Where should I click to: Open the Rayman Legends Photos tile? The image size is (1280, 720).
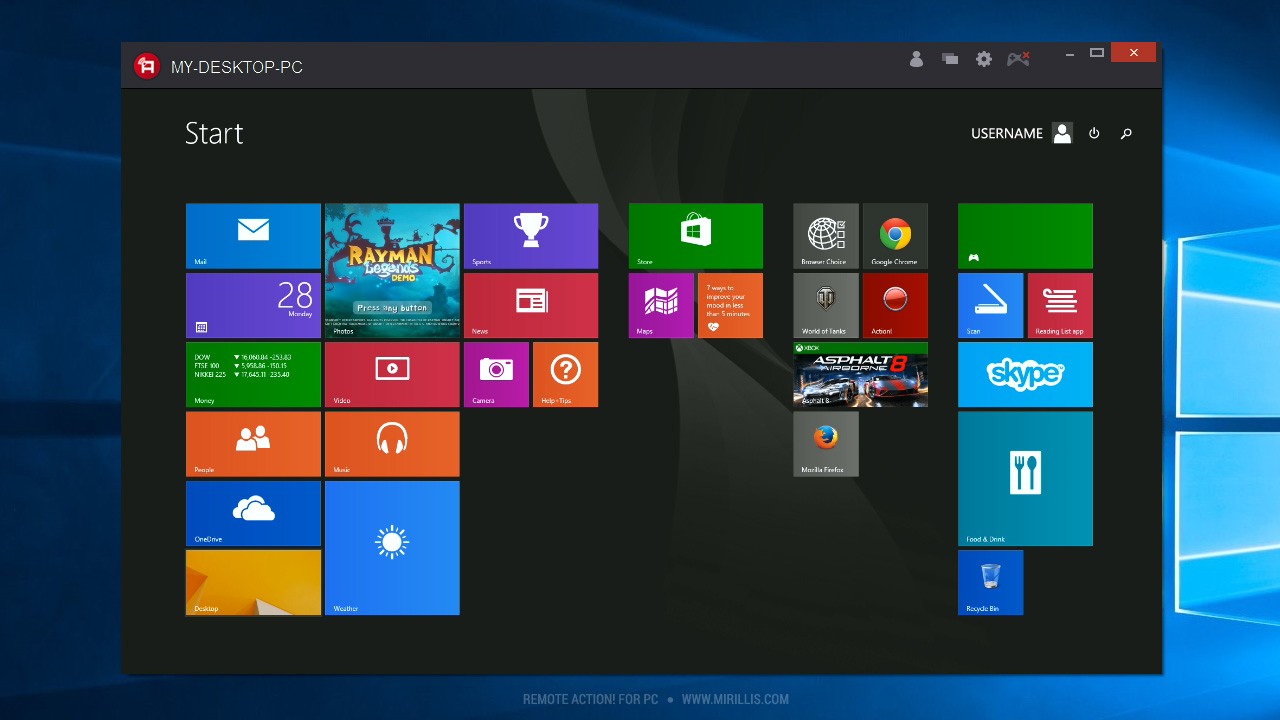click(x=392, y=271)
